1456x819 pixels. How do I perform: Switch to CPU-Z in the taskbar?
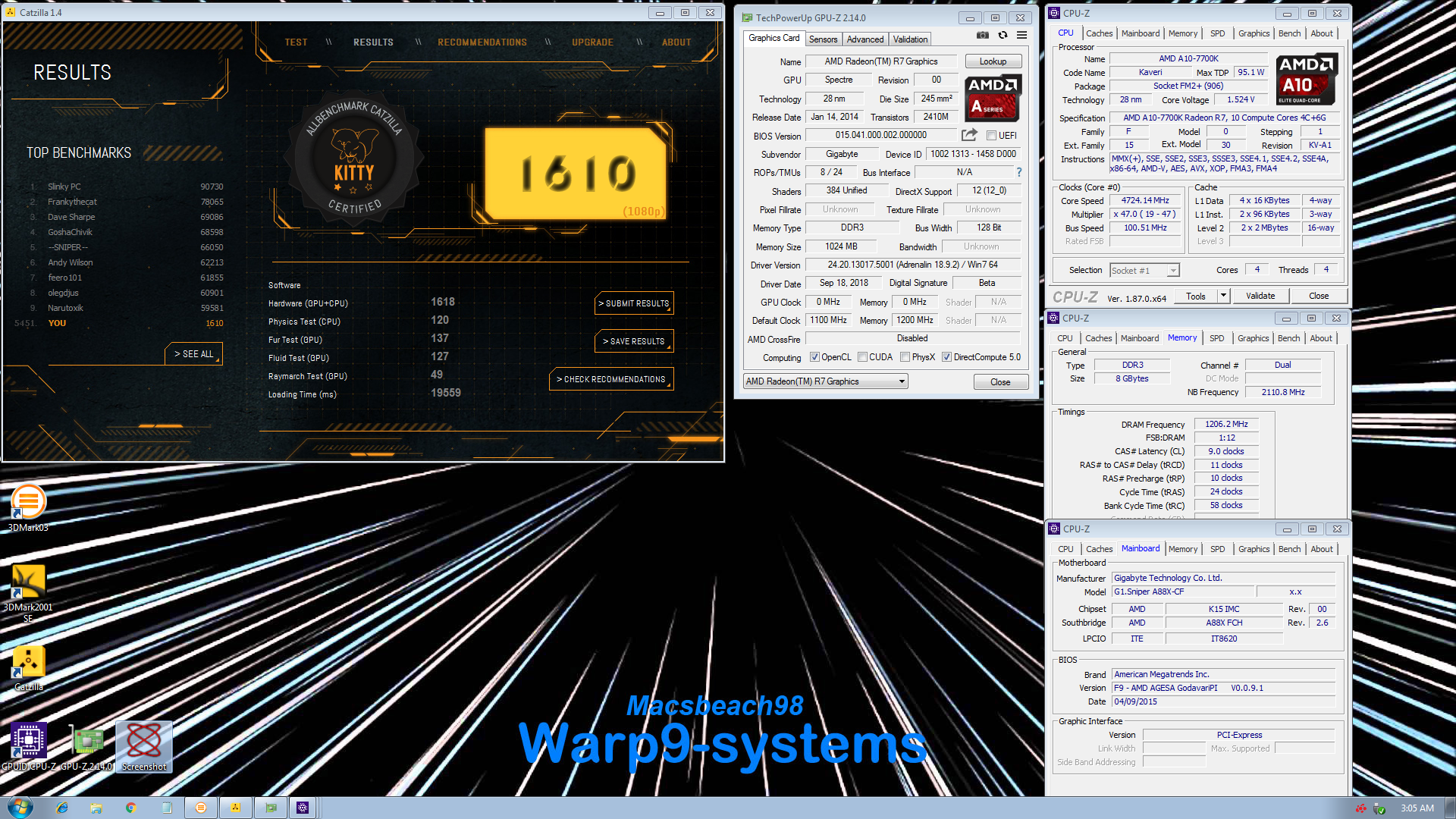click(x=303, y=808)
